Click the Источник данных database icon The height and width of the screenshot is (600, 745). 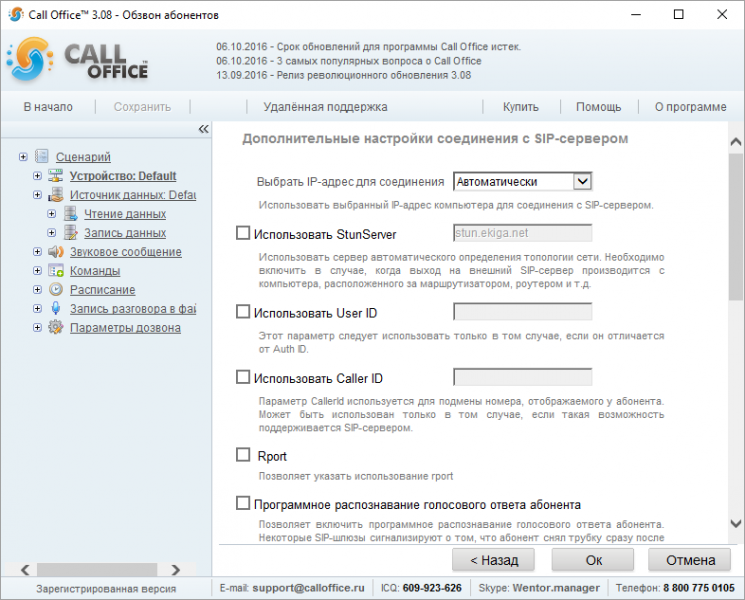[56, 194]
